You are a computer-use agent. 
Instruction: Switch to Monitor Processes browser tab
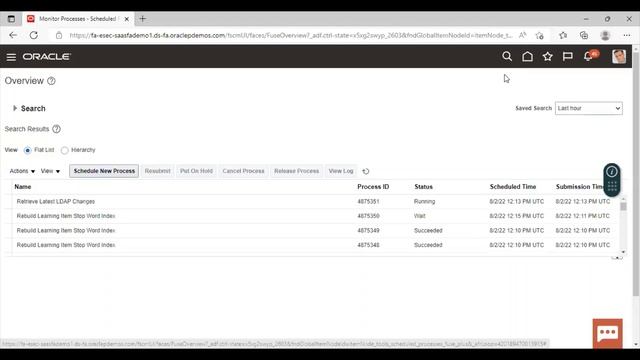click(x=78, y=19)
